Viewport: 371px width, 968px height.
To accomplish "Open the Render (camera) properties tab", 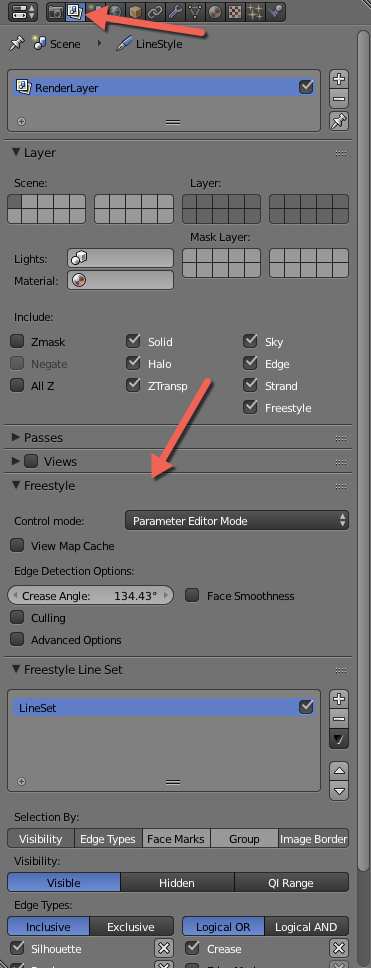I will [x=56, y=11].
